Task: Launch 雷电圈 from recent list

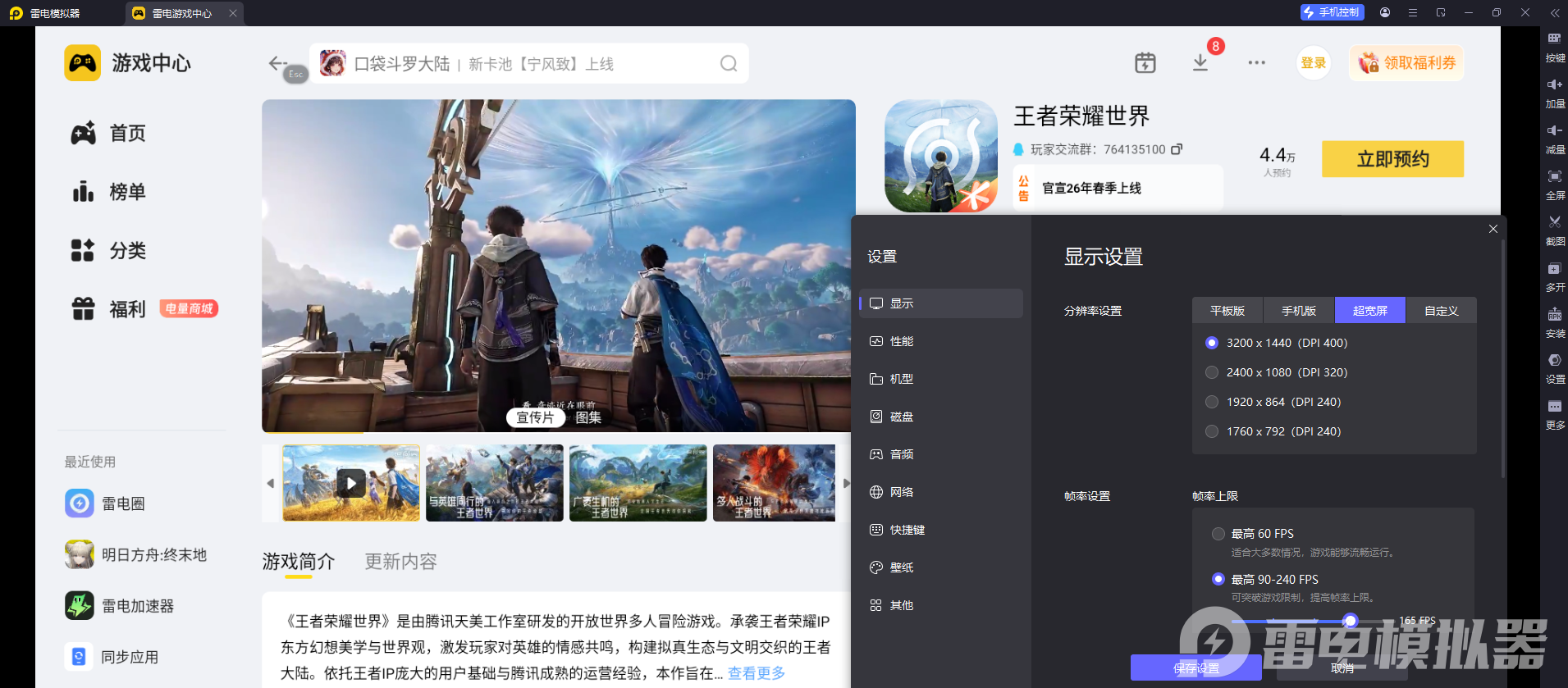Action: 105,503
